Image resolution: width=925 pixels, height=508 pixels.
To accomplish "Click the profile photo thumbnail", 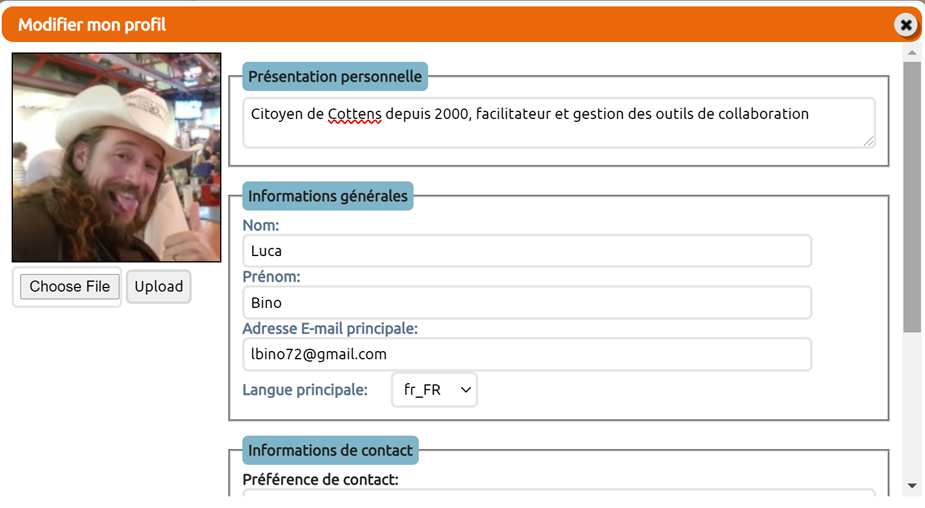I will click(x=116, y=158).
